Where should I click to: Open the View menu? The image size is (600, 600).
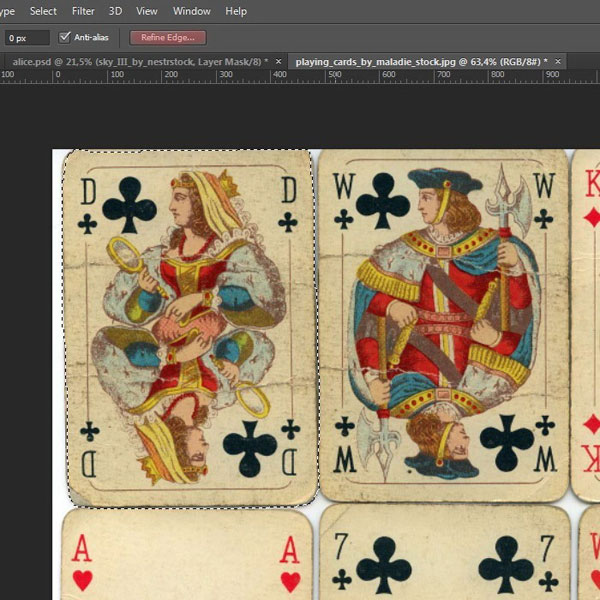point(147,11)
